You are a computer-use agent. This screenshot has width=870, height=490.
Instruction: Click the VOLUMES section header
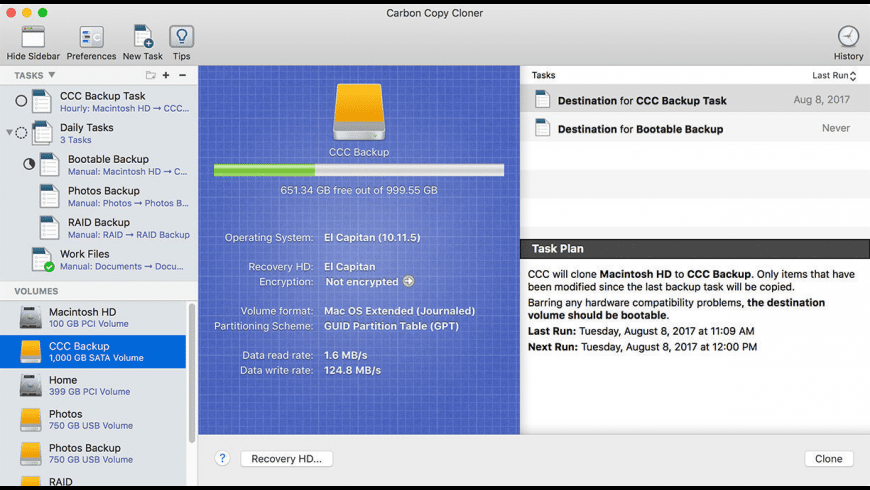36,291
